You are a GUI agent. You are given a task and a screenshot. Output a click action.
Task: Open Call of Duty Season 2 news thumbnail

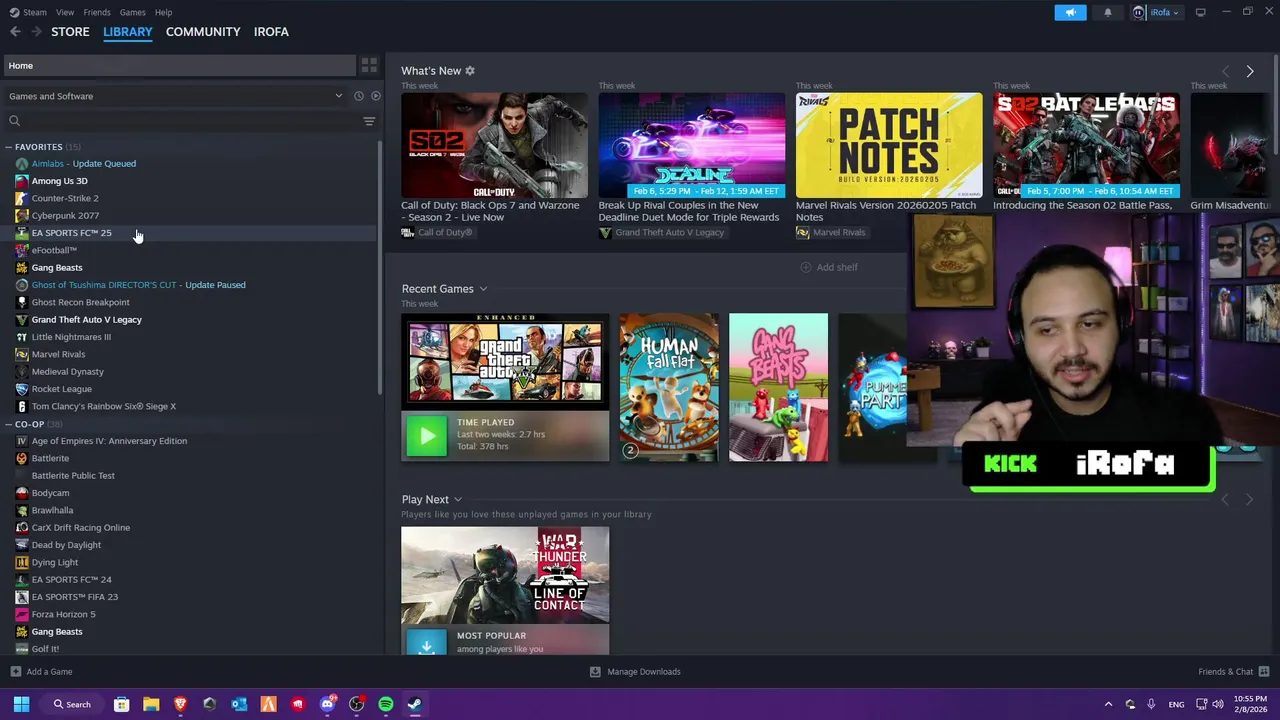pos(494,146)
